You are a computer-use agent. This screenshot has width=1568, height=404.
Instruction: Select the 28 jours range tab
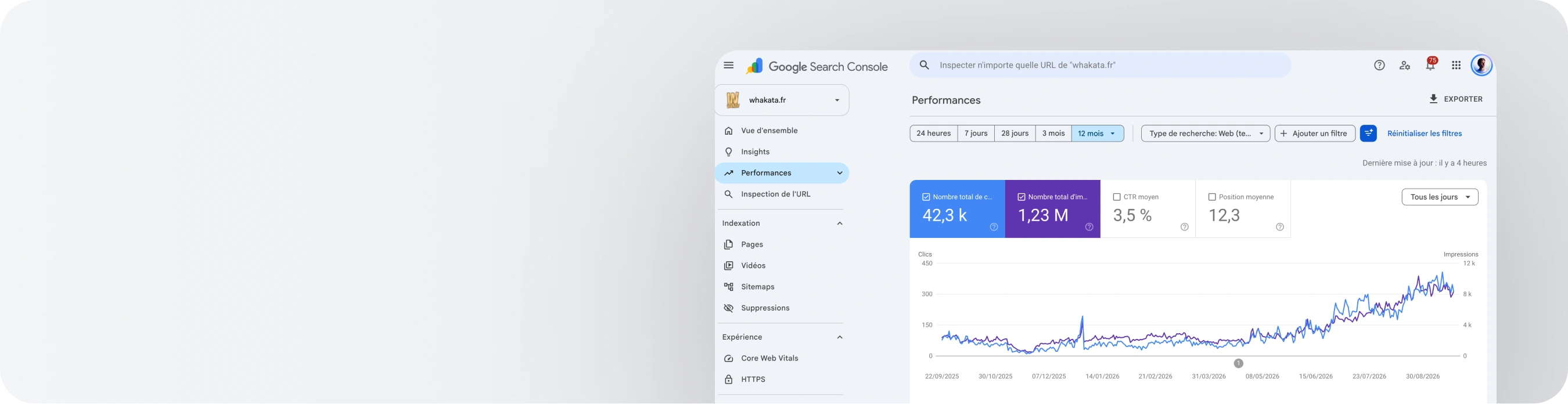1015,134
